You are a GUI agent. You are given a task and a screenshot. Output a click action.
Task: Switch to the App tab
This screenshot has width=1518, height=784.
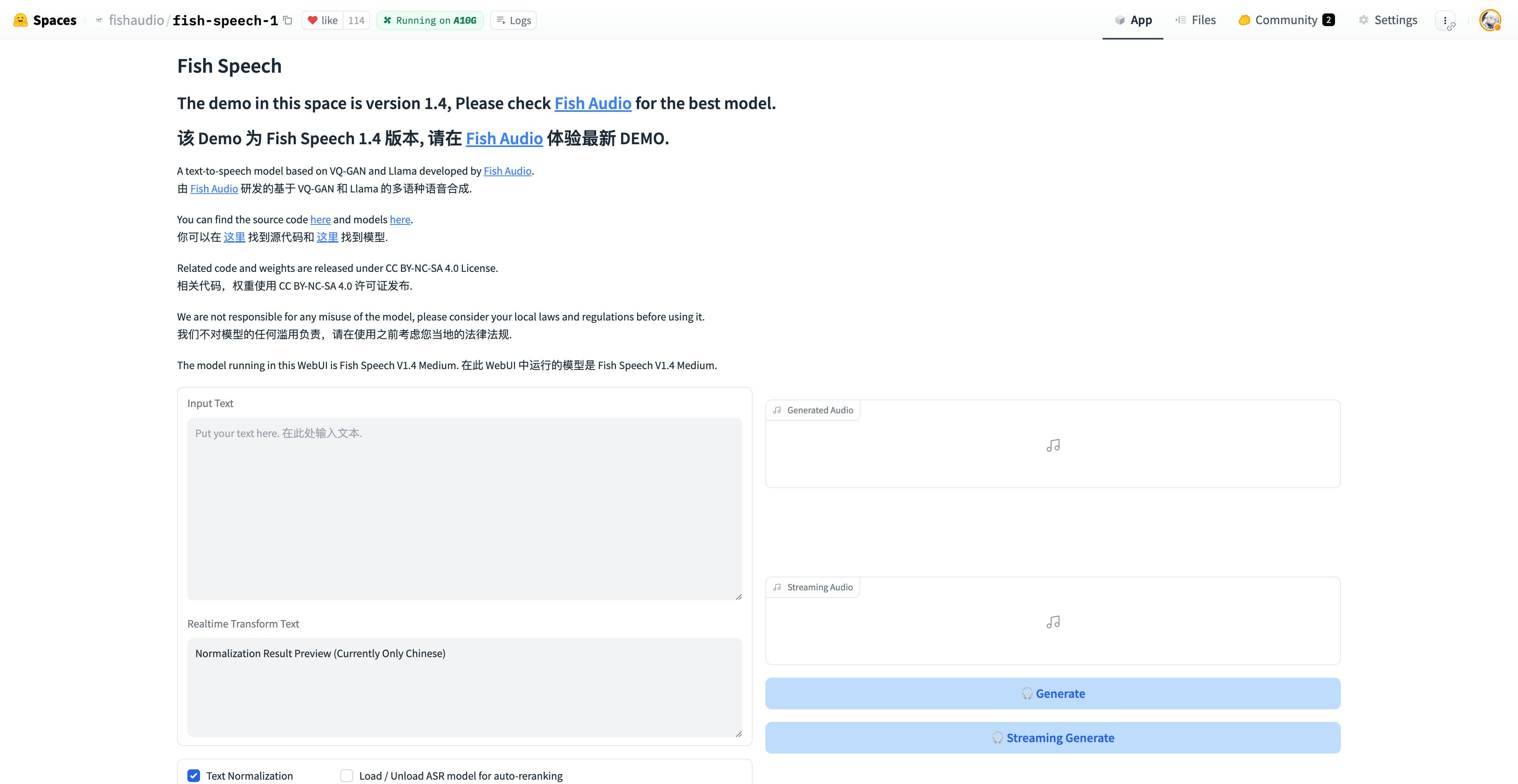tap(1133, 20)
